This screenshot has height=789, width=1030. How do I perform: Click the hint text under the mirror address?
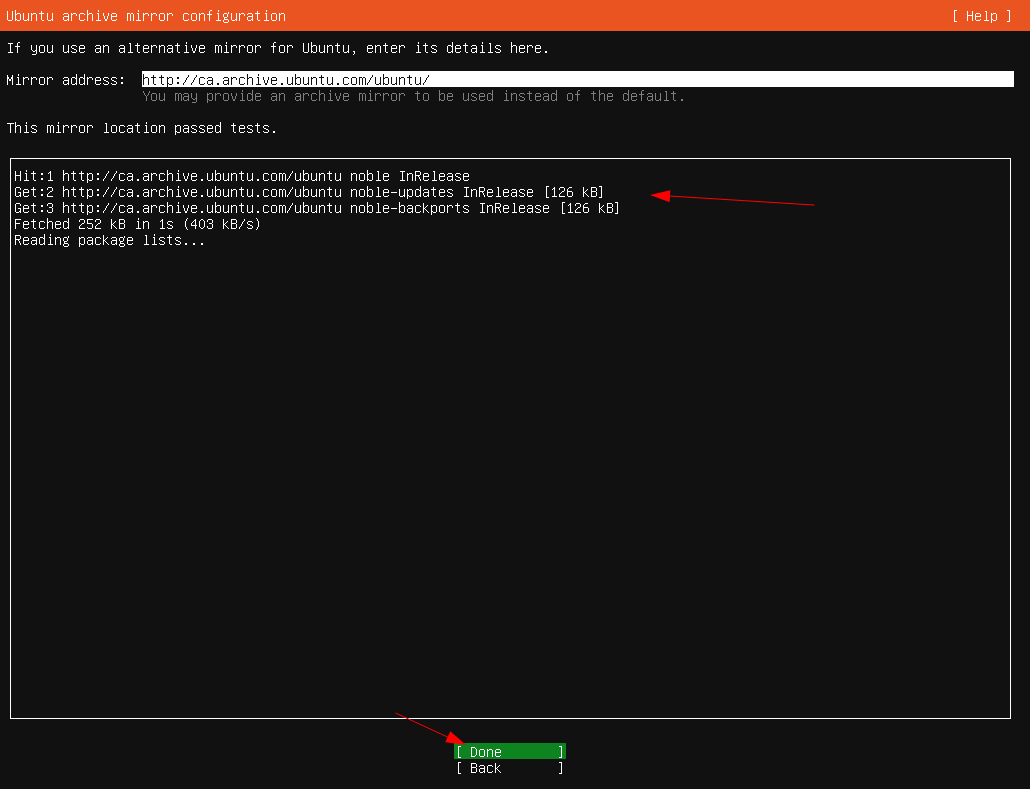413,96
